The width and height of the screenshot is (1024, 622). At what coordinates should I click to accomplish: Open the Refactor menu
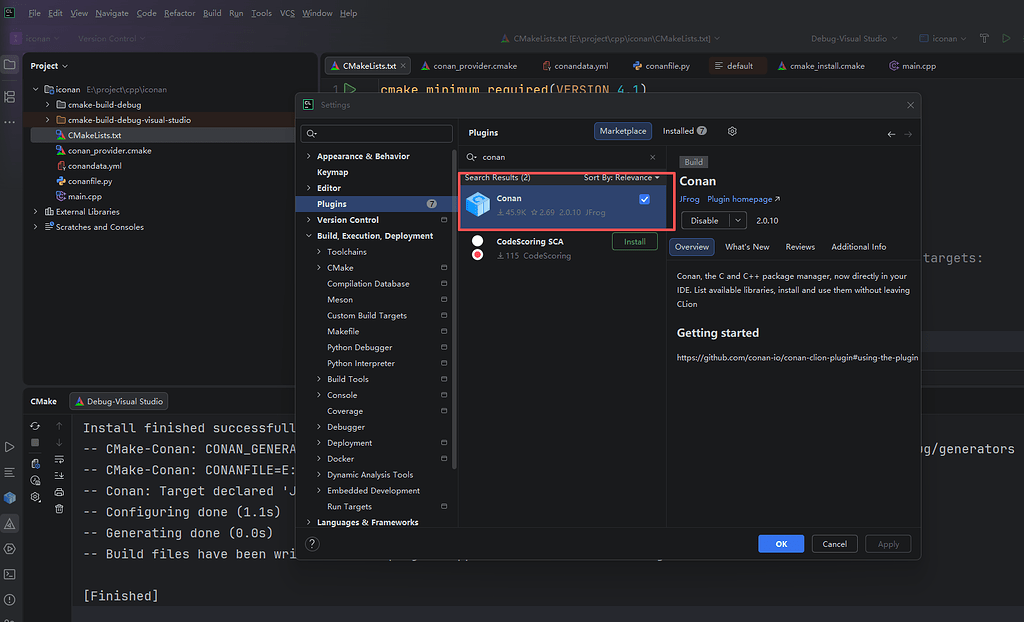(180, 13)
